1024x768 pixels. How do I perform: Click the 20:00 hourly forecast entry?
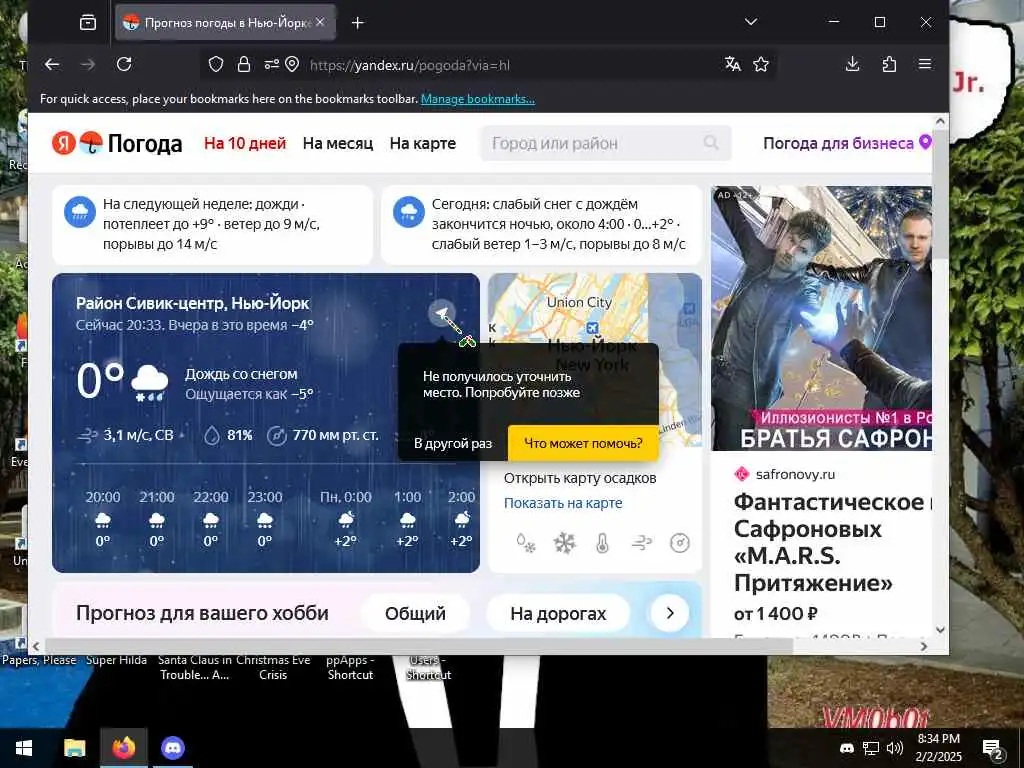click(x=103, y=519)
